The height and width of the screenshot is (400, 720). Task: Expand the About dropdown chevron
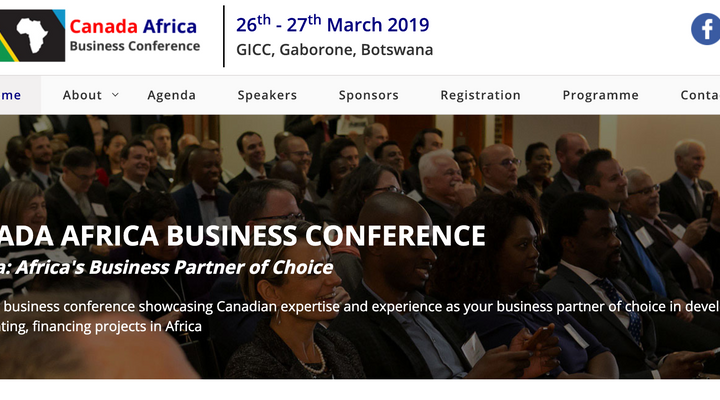[x=115, y=94]
